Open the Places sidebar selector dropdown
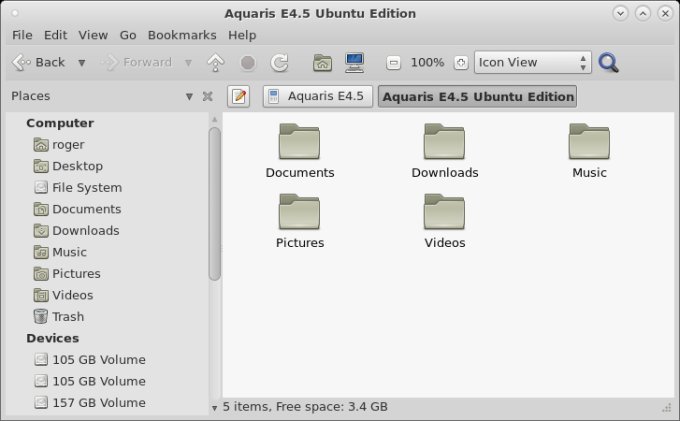 tap(189, 97)
